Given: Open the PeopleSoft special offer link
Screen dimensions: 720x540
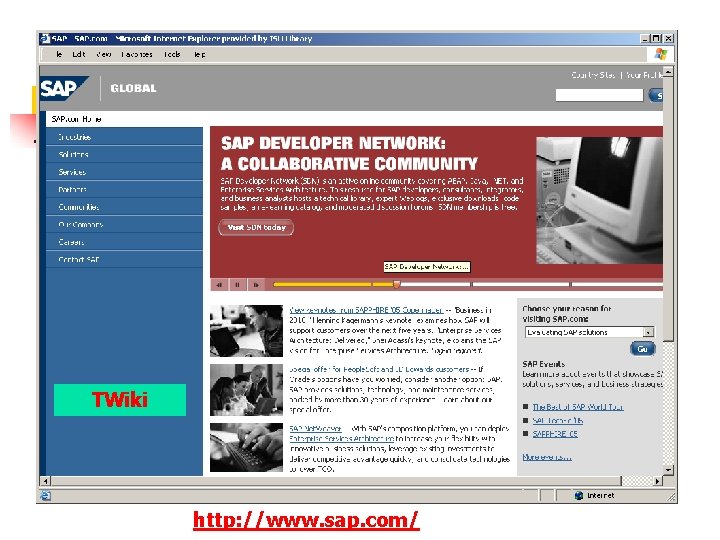Looking at the screenshot, I should (379, 369).
